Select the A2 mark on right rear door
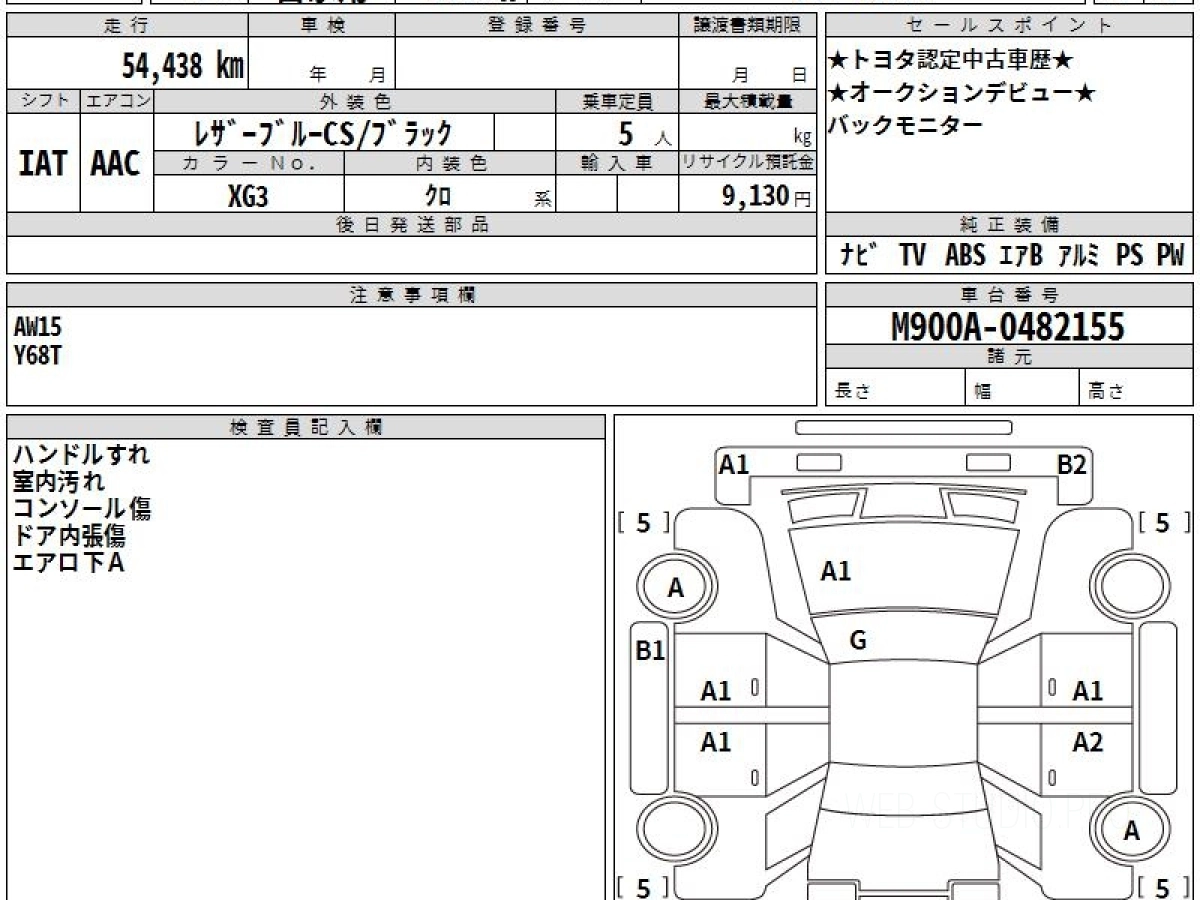The width and height of the screenshot is (1200, 900). 1087,742
